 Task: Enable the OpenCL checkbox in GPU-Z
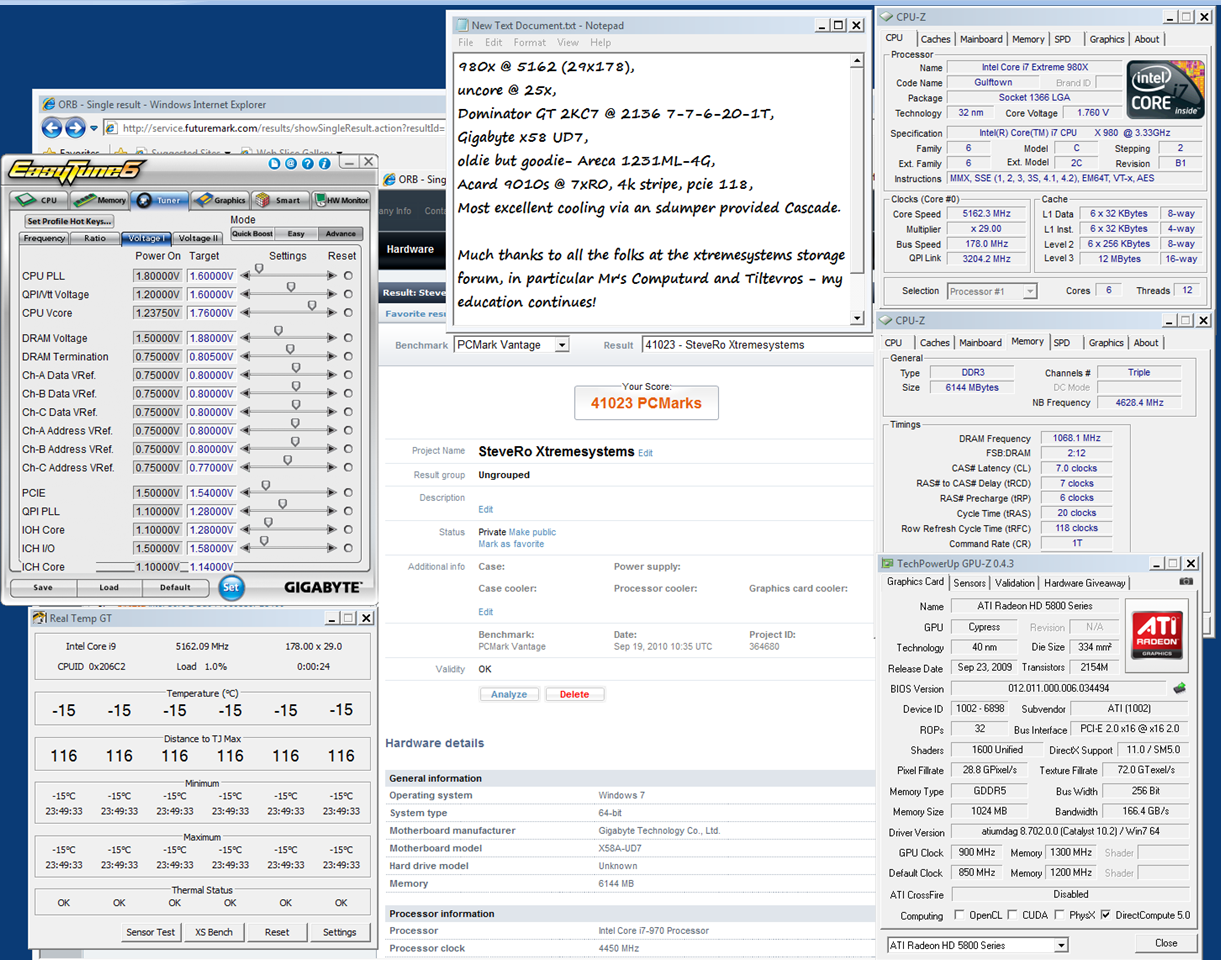coord(960,915)
